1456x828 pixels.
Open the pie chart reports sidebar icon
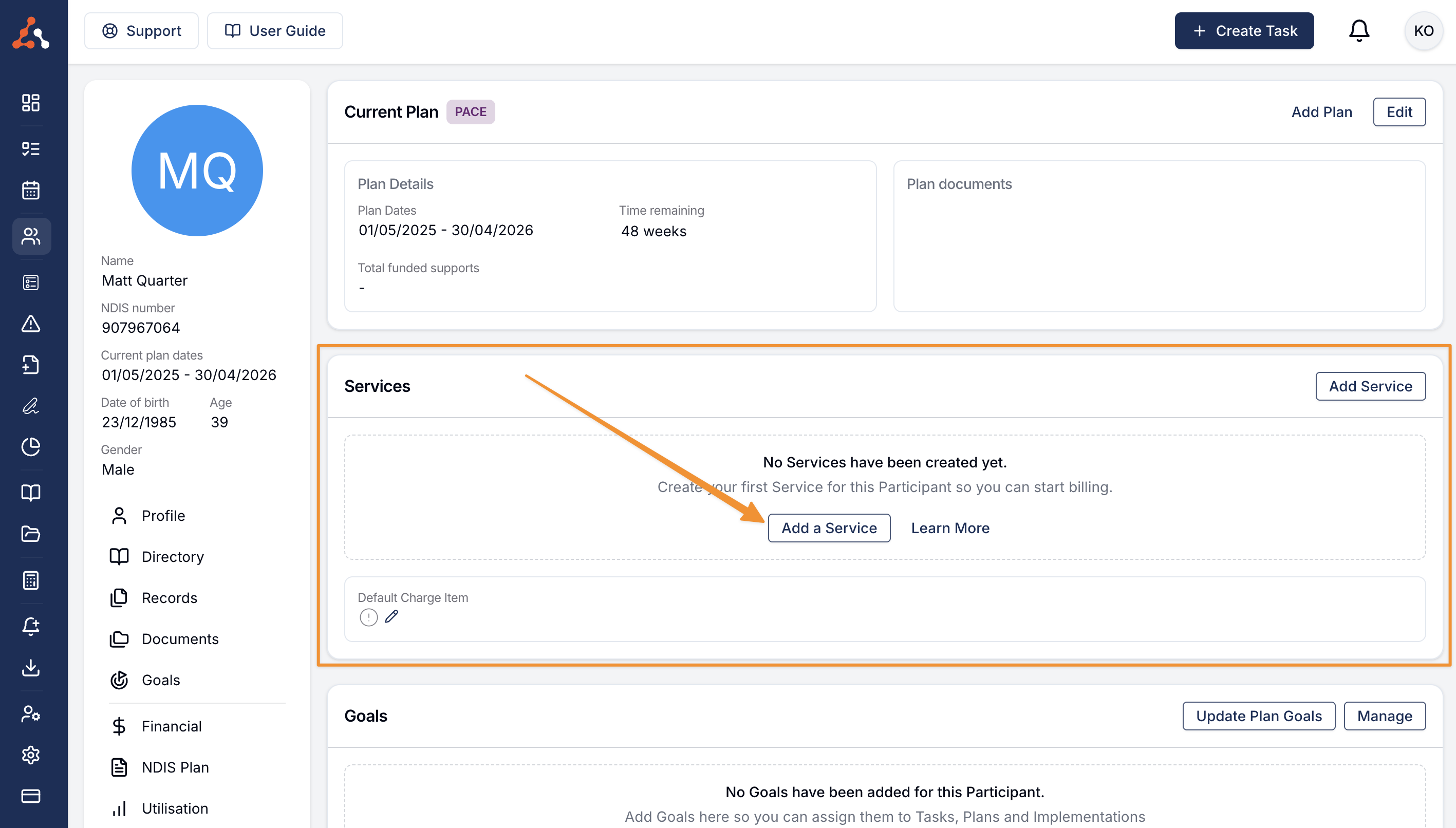[31, 446]
